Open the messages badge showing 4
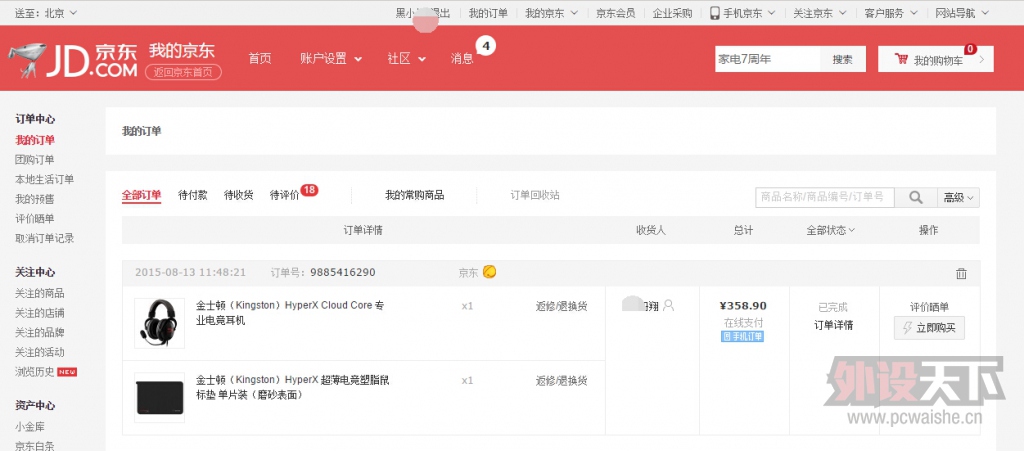Viewport: 1024px width, 451px height. coord(485,46)
